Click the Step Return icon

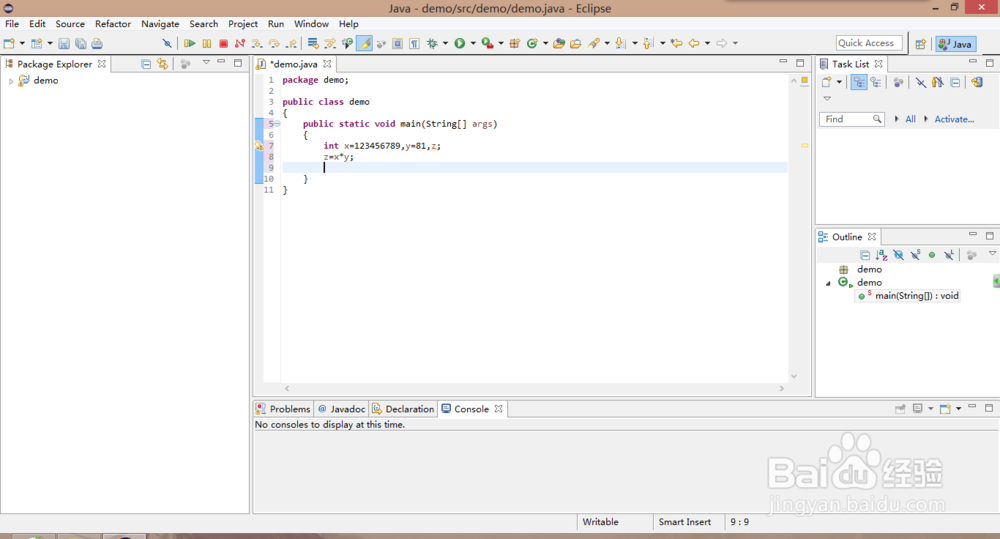coord(291,43)
